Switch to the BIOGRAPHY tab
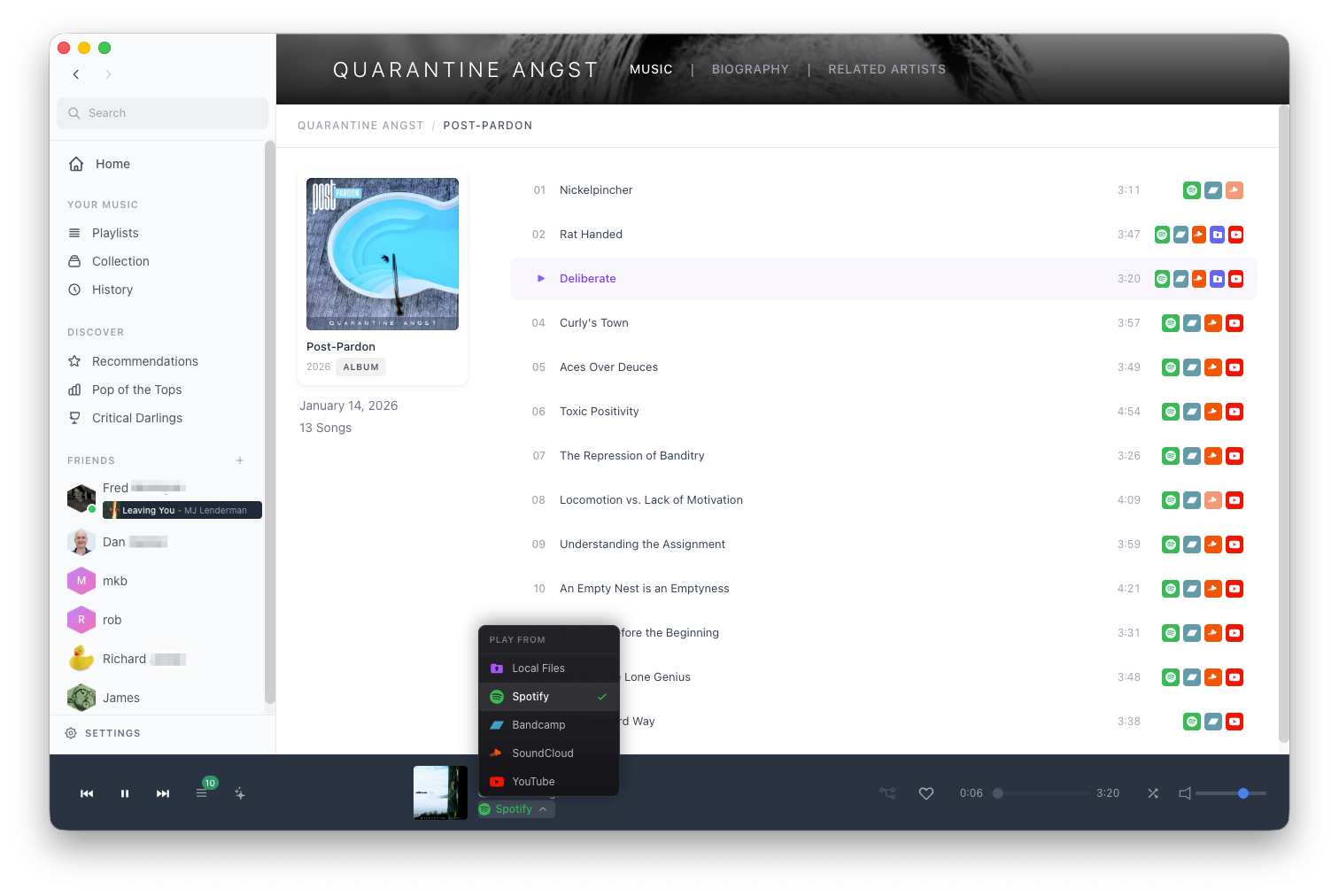This screenshot has height=896, width=1339. coord(750,69)
